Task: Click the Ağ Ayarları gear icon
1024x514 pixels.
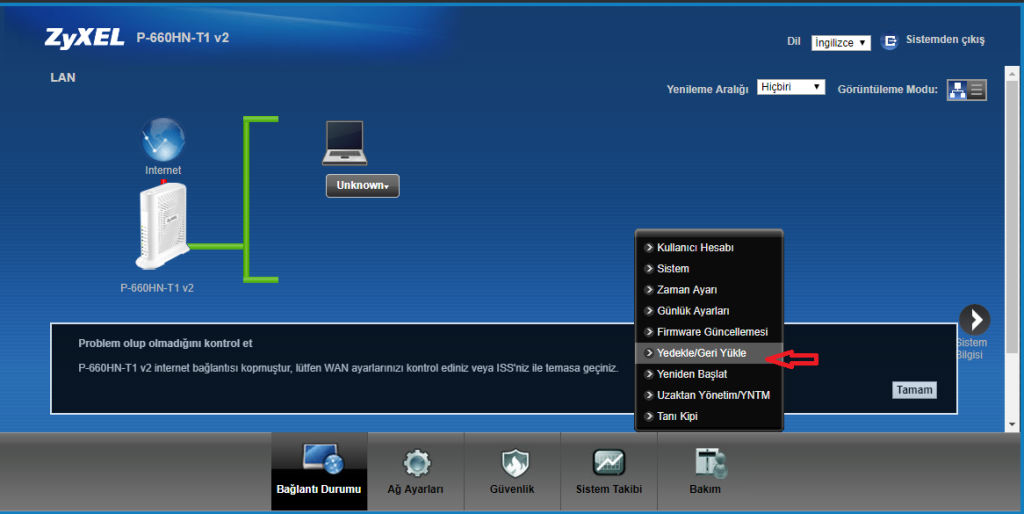Action: 416,463
